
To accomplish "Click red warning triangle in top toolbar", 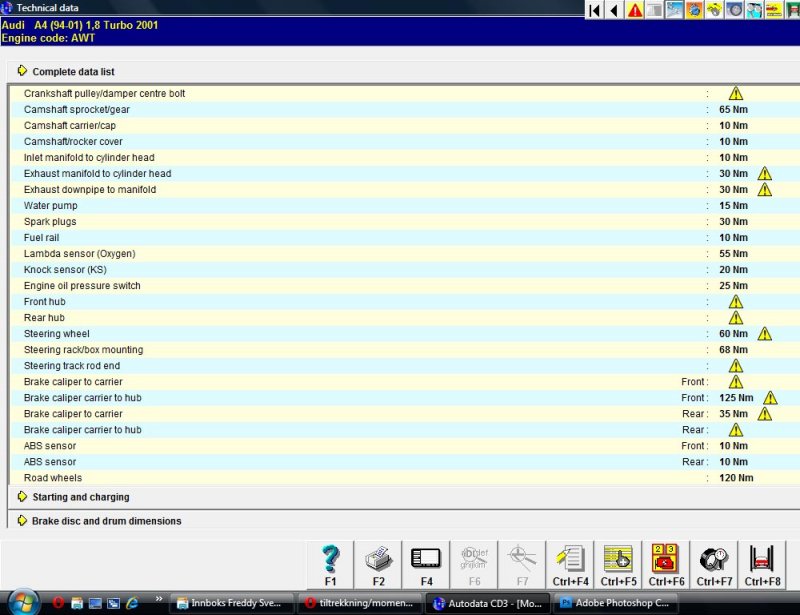I will pyautogui.click(x=635, y=10).
